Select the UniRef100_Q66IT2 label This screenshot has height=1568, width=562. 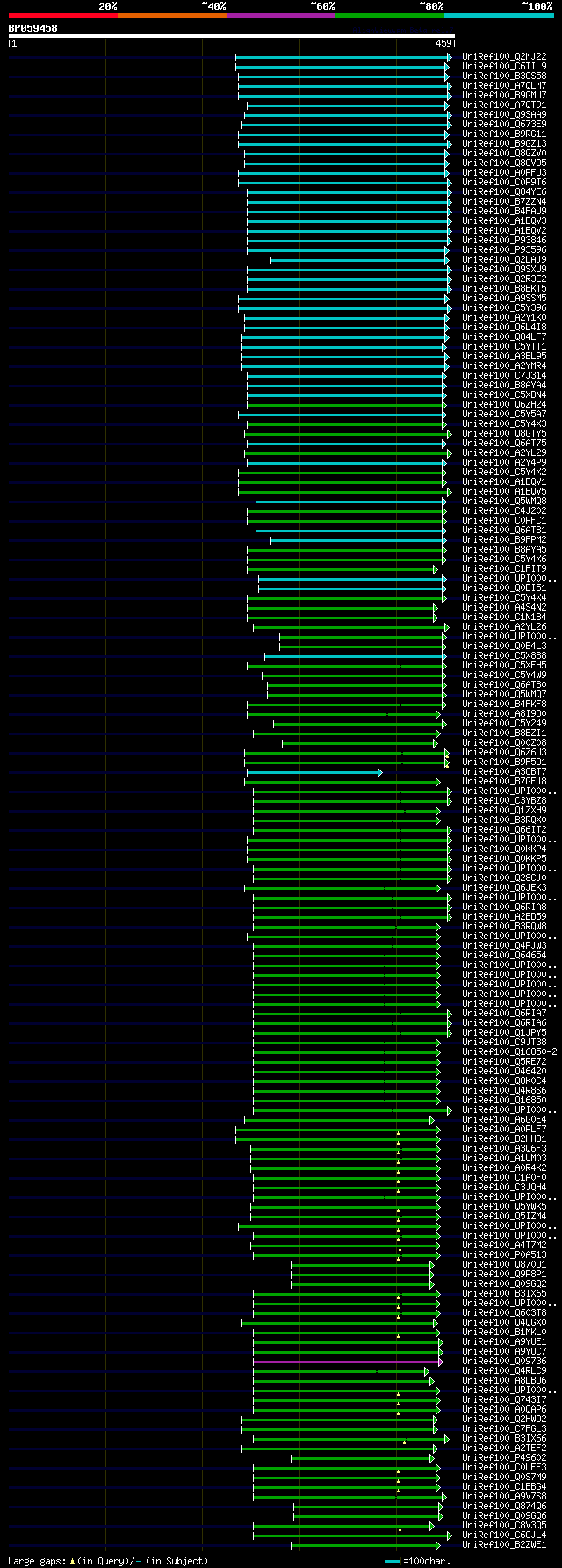click(x=505, y=829)
